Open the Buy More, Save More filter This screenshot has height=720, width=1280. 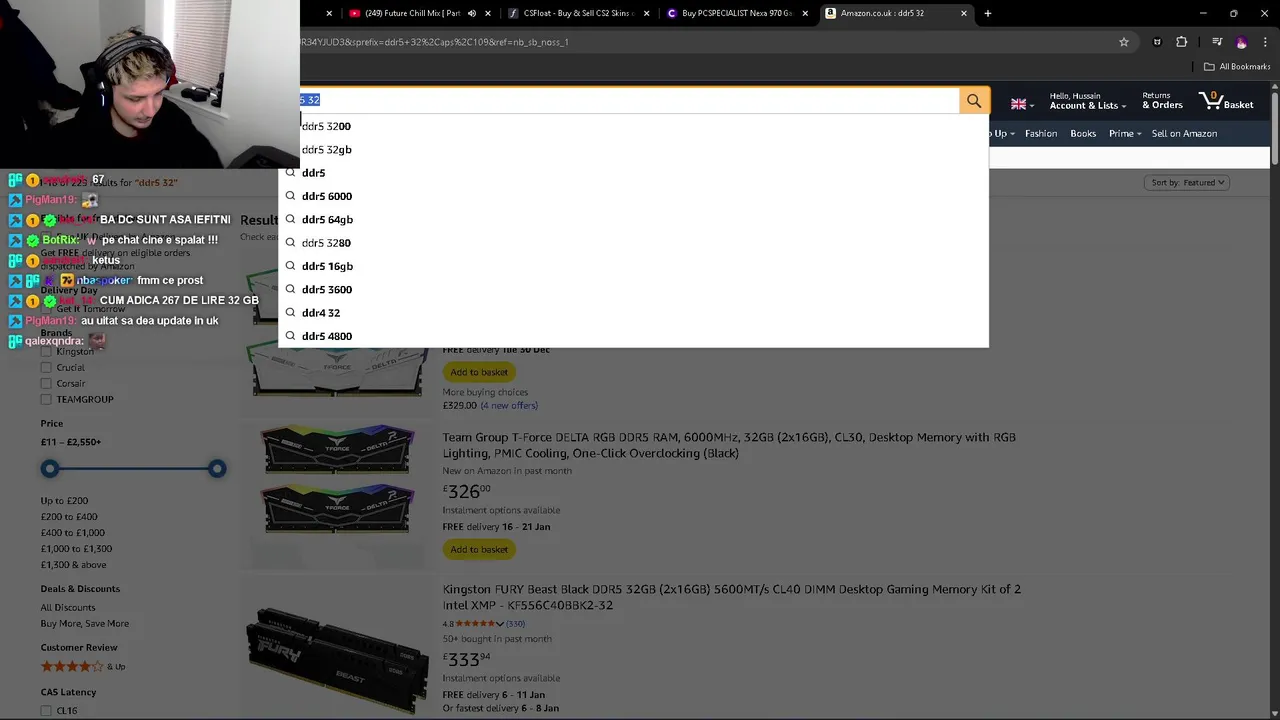(x=85, y=623)
